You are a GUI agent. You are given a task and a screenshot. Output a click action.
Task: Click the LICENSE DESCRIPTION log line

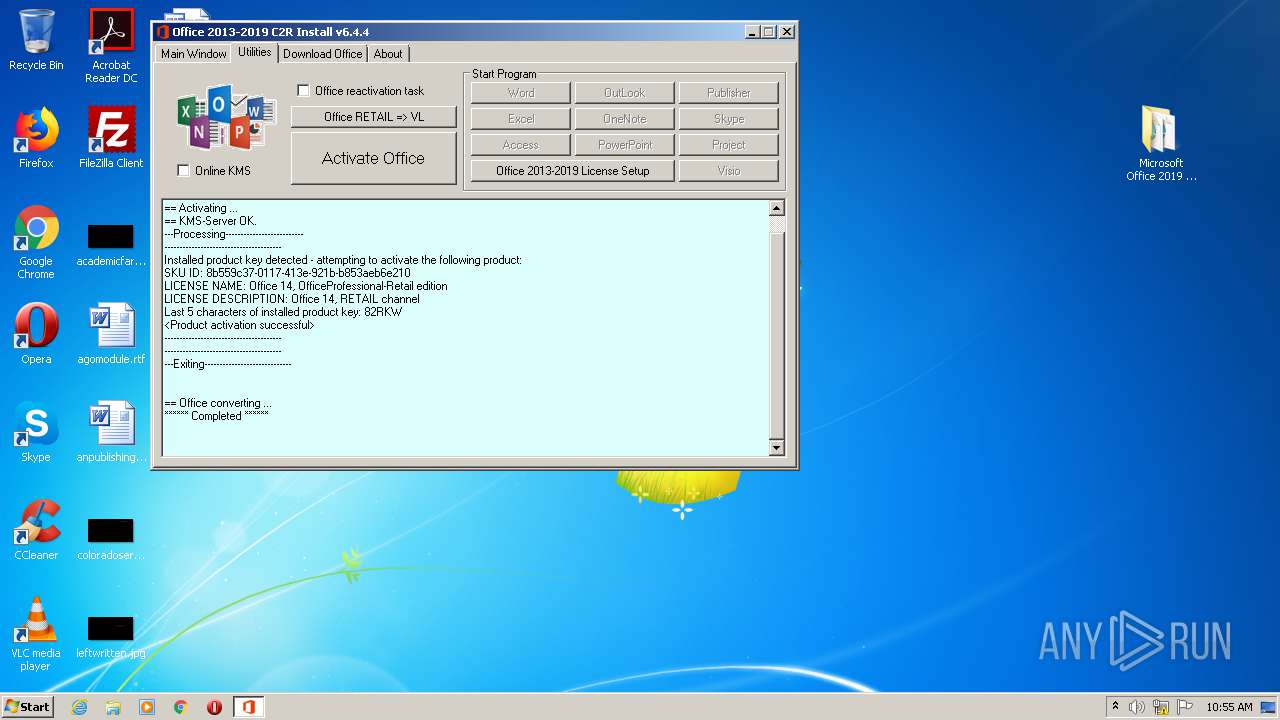tap(292, 299)
